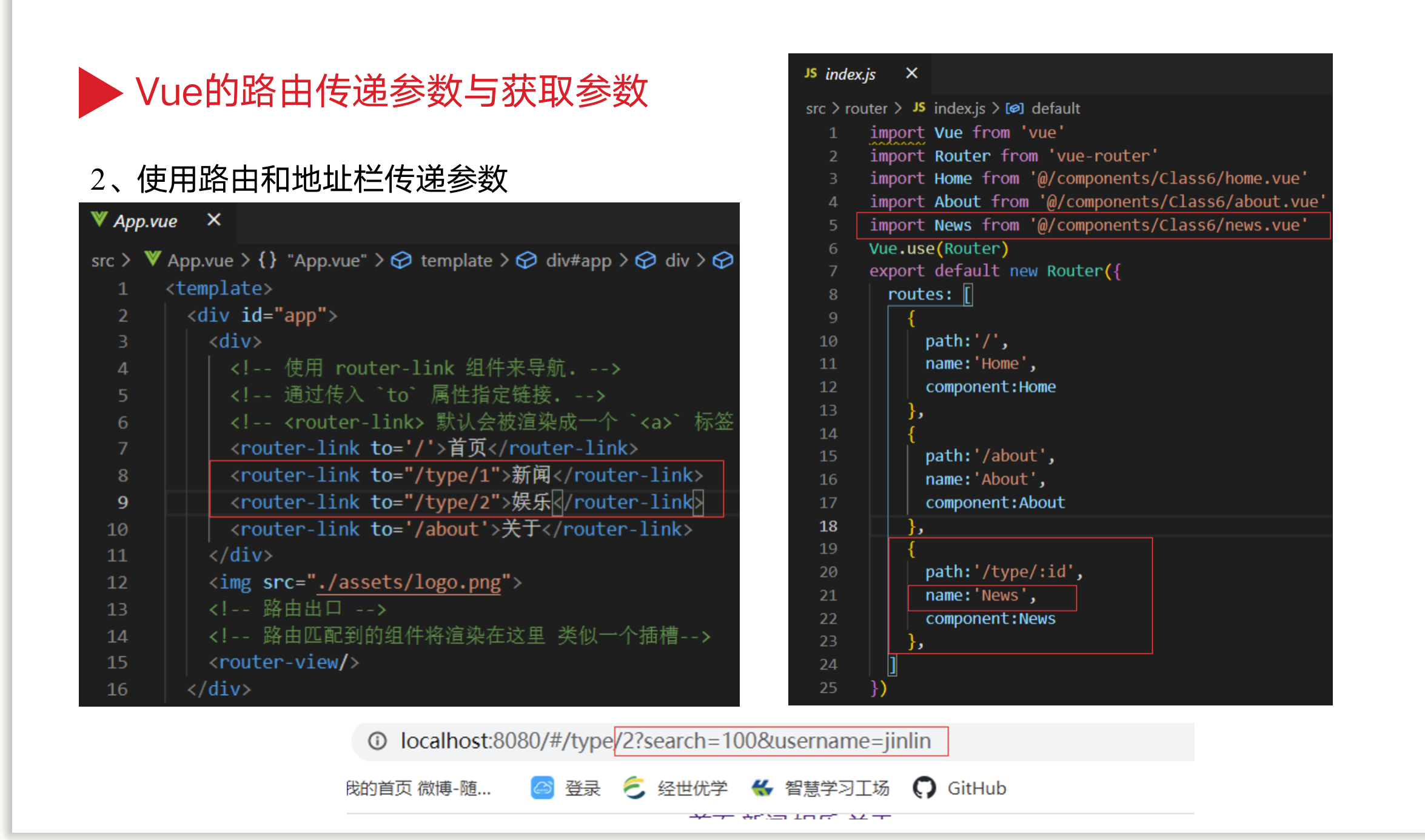Viewport: 1425px width, 840px height.
Task: Select the index.js tab
Action: pos(860,74)
